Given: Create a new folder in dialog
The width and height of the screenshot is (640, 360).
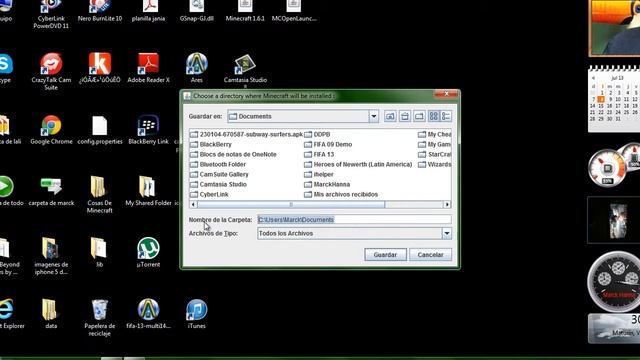Looking at the screenshot, I should tap(419, 116).
